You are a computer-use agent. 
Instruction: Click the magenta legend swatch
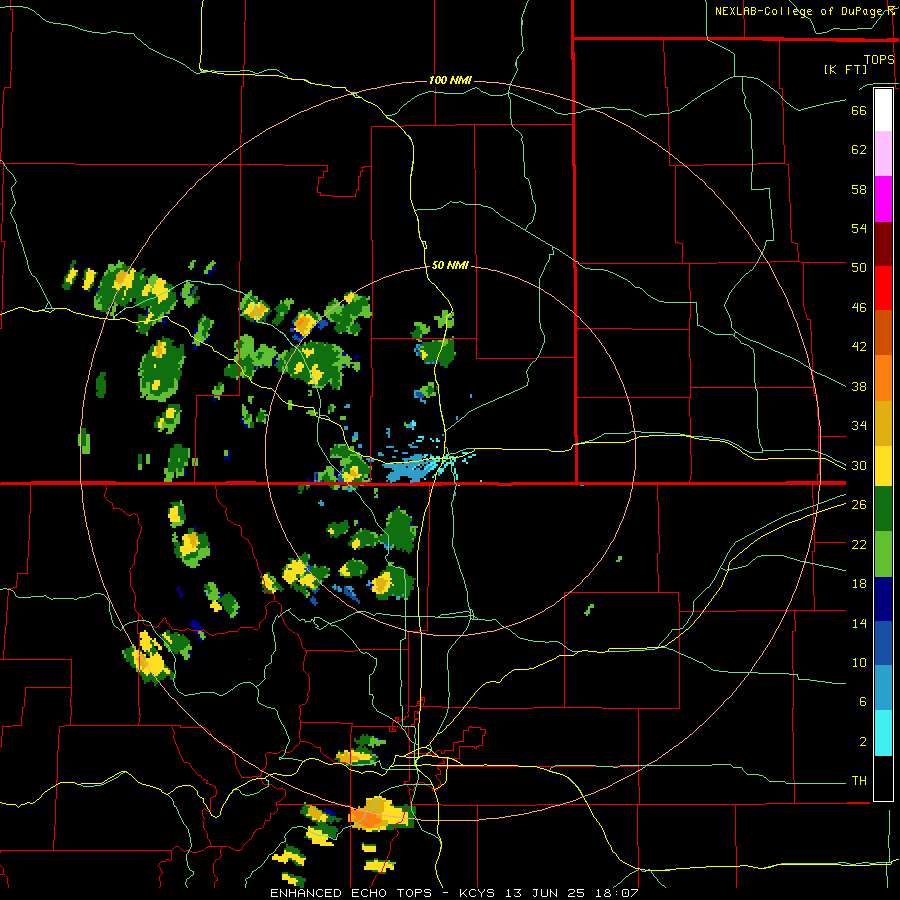pos(883,199)
